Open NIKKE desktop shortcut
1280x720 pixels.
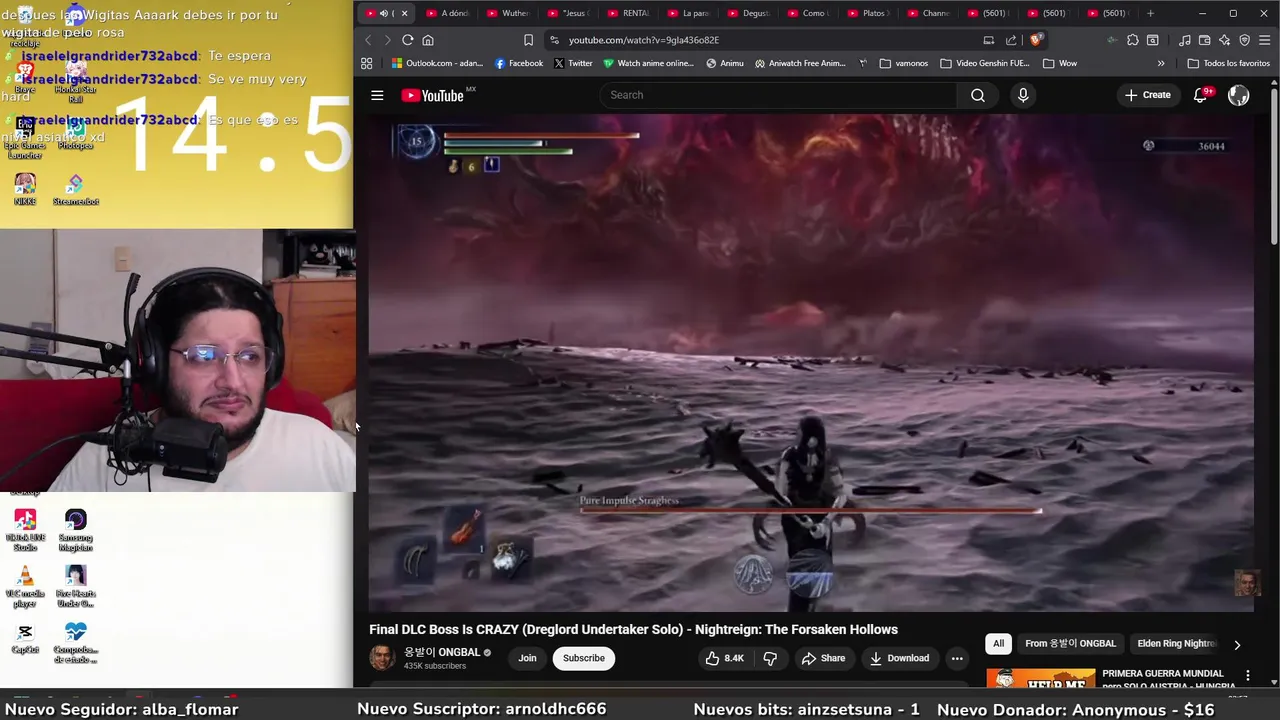(25, 189)
